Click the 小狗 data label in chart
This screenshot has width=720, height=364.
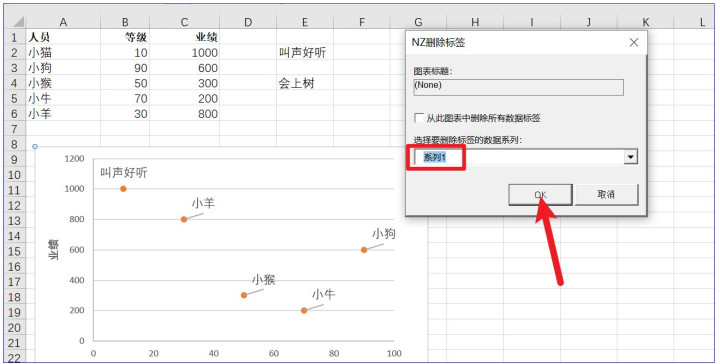click(x=383, y=234)
